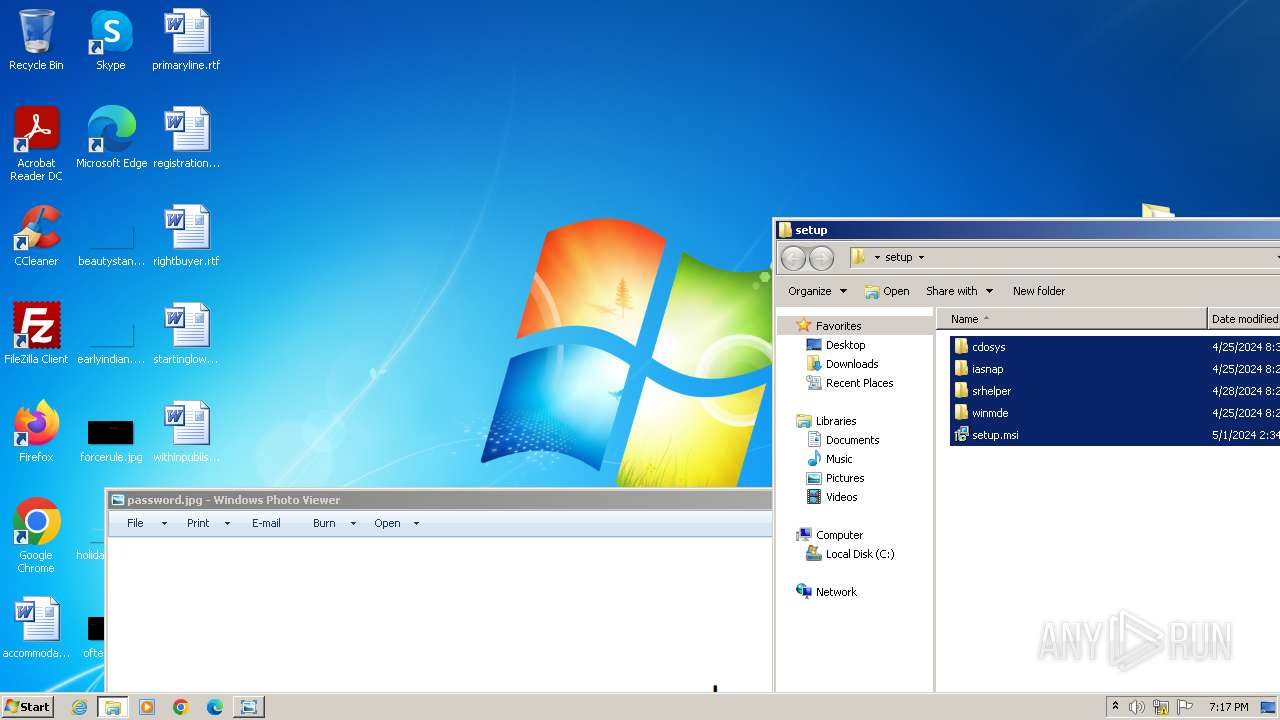Click Internet Explorer in the taskbar
1280x720 pixels.
coord(79,707)
